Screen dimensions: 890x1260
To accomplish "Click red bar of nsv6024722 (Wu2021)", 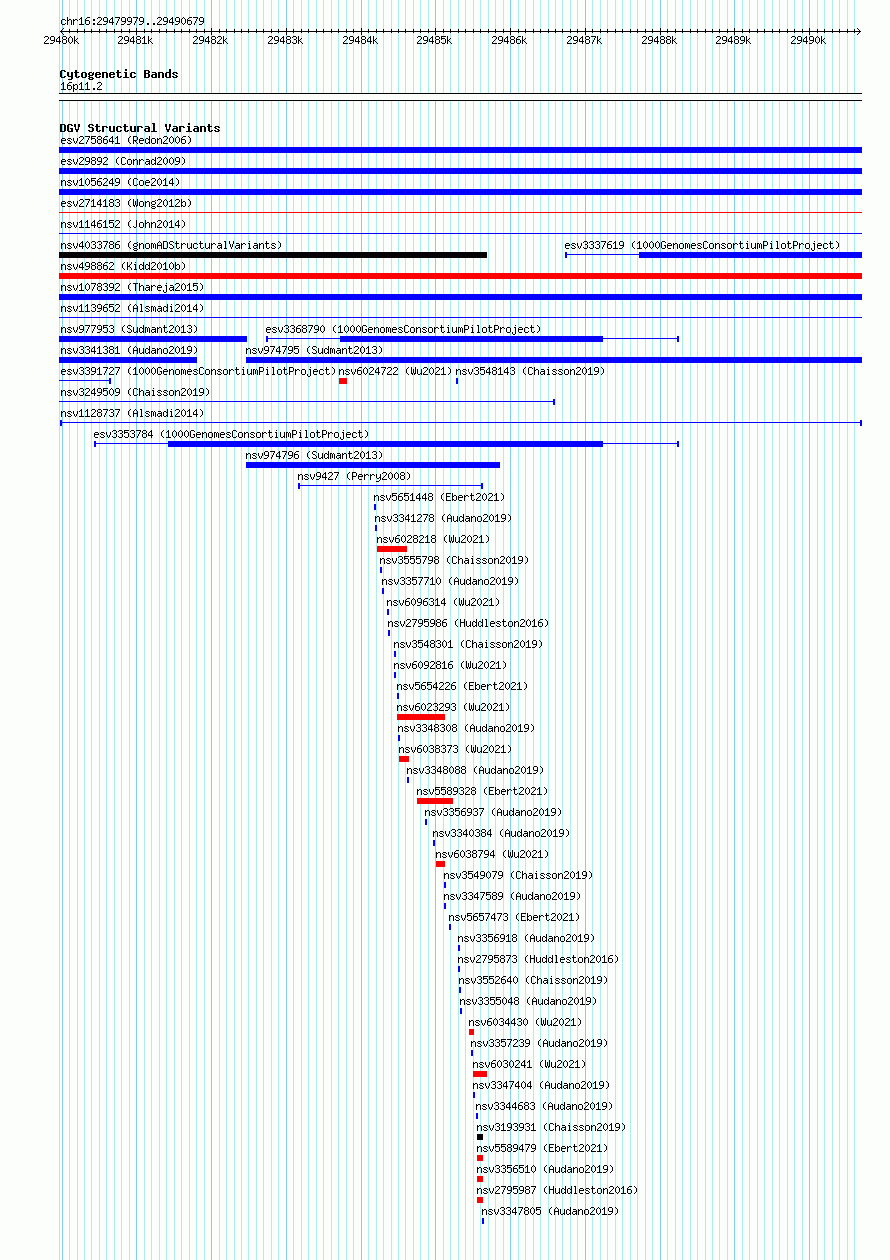I will click(343, 381).
